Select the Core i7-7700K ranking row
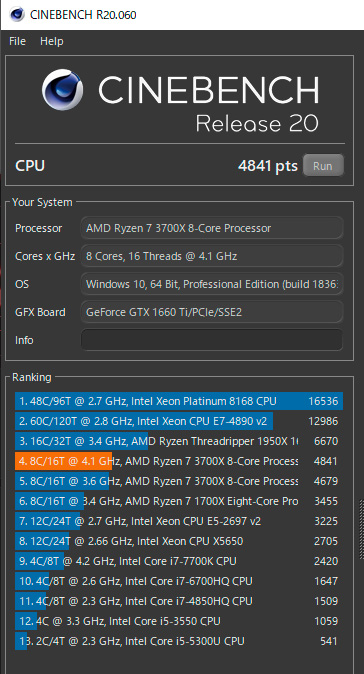 [179, 561]
